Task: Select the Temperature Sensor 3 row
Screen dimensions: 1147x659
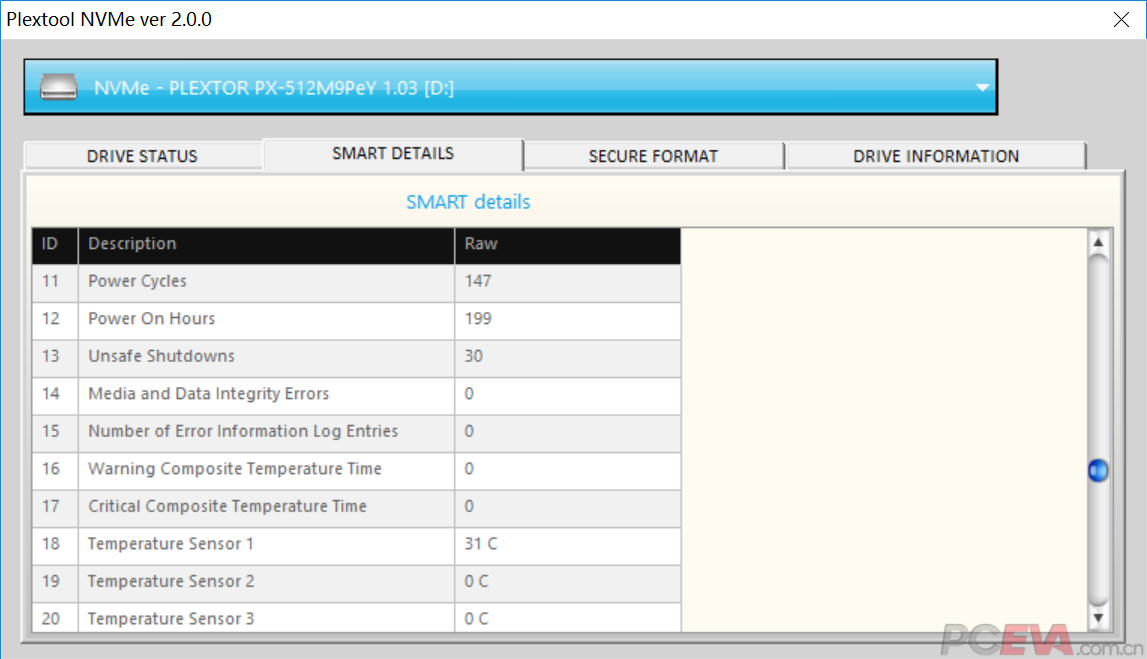Action: tap(356, 617)
